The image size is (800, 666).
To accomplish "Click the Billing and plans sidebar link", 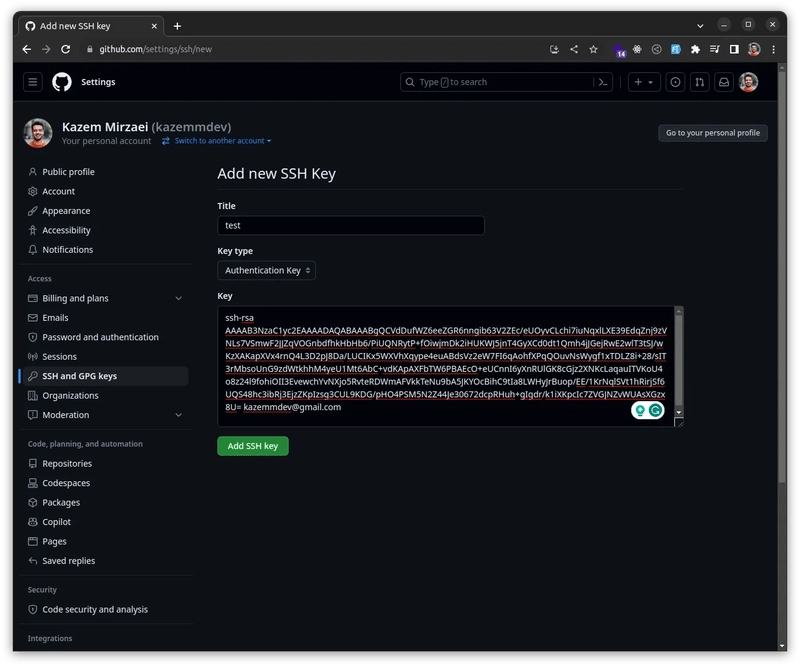I will click(x=75, y=299).
